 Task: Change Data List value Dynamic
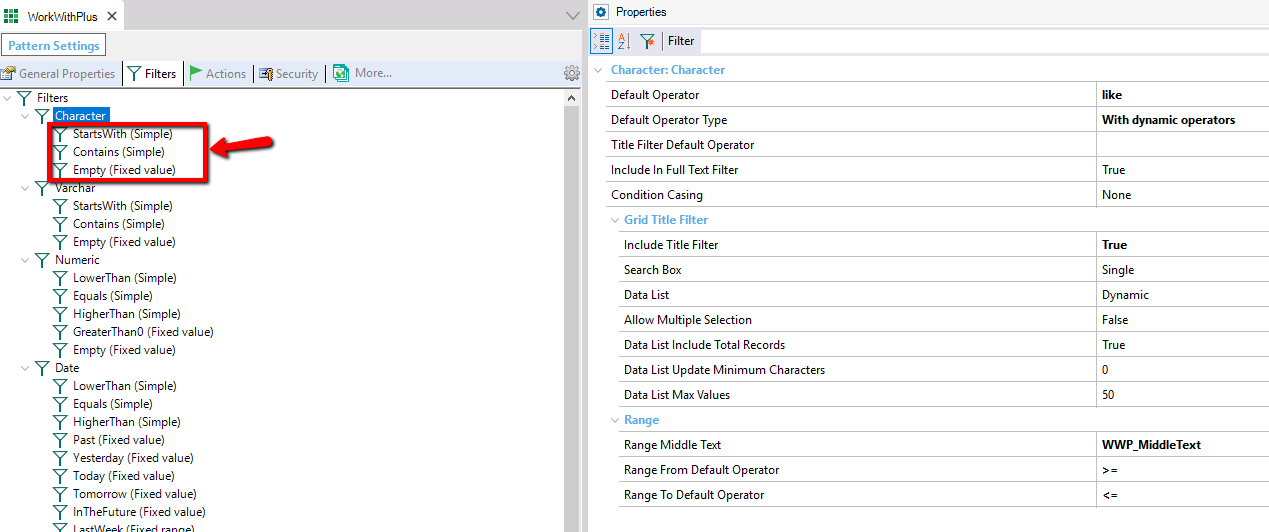tap(1182, 295)
